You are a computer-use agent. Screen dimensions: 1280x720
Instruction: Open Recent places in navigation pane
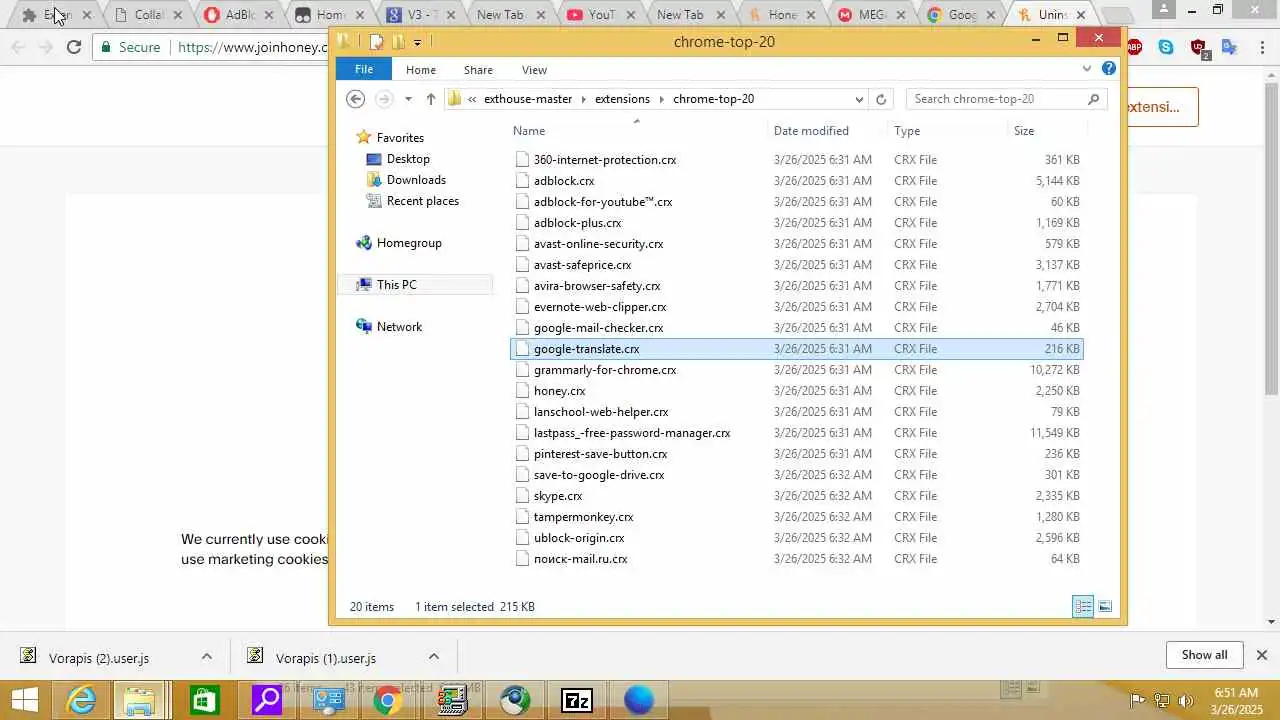422,201
